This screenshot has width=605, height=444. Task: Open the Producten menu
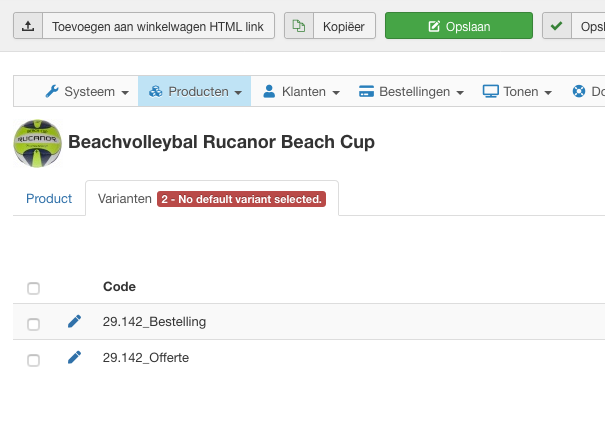pyautogui.click(x=194, y=91)
